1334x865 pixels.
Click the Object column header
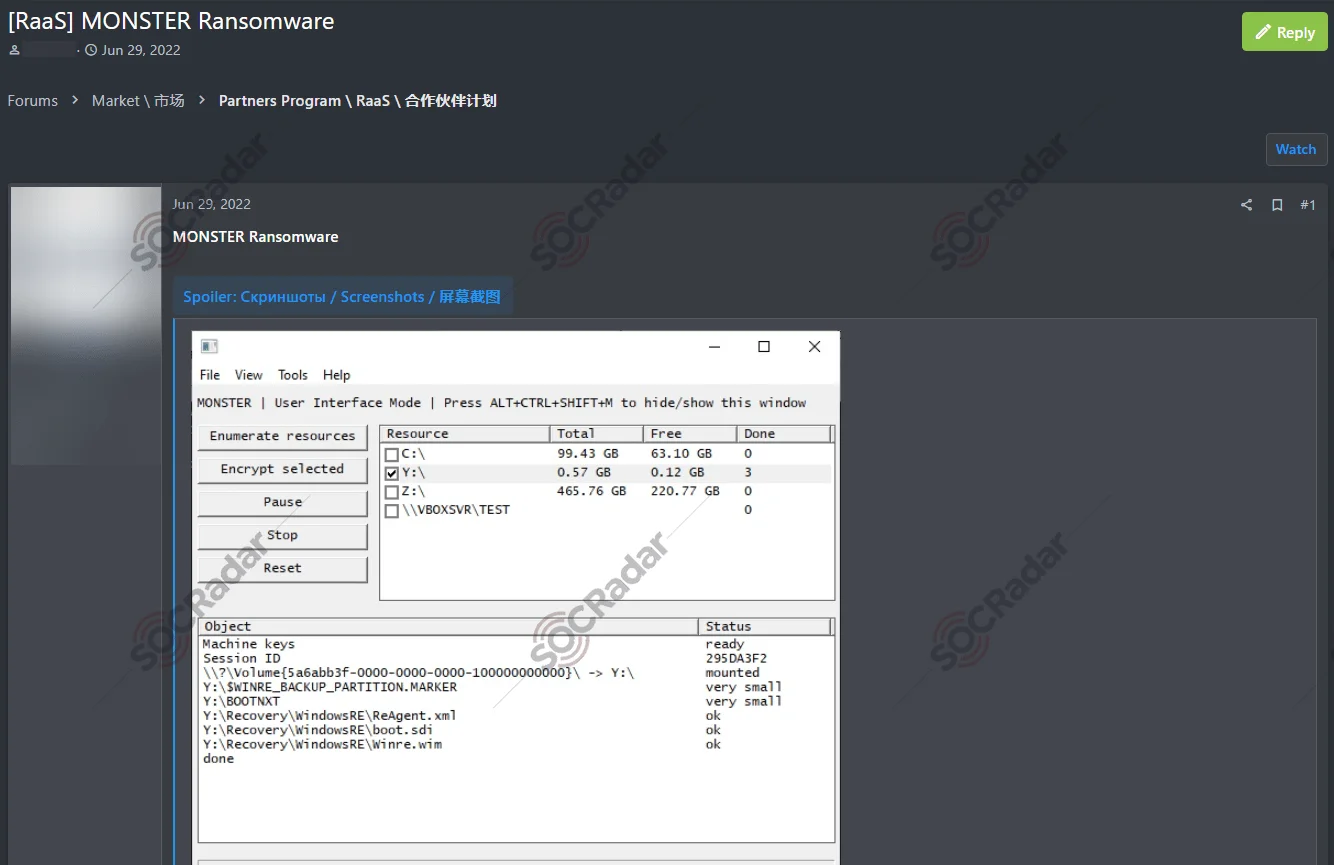[x=448, y=627]
